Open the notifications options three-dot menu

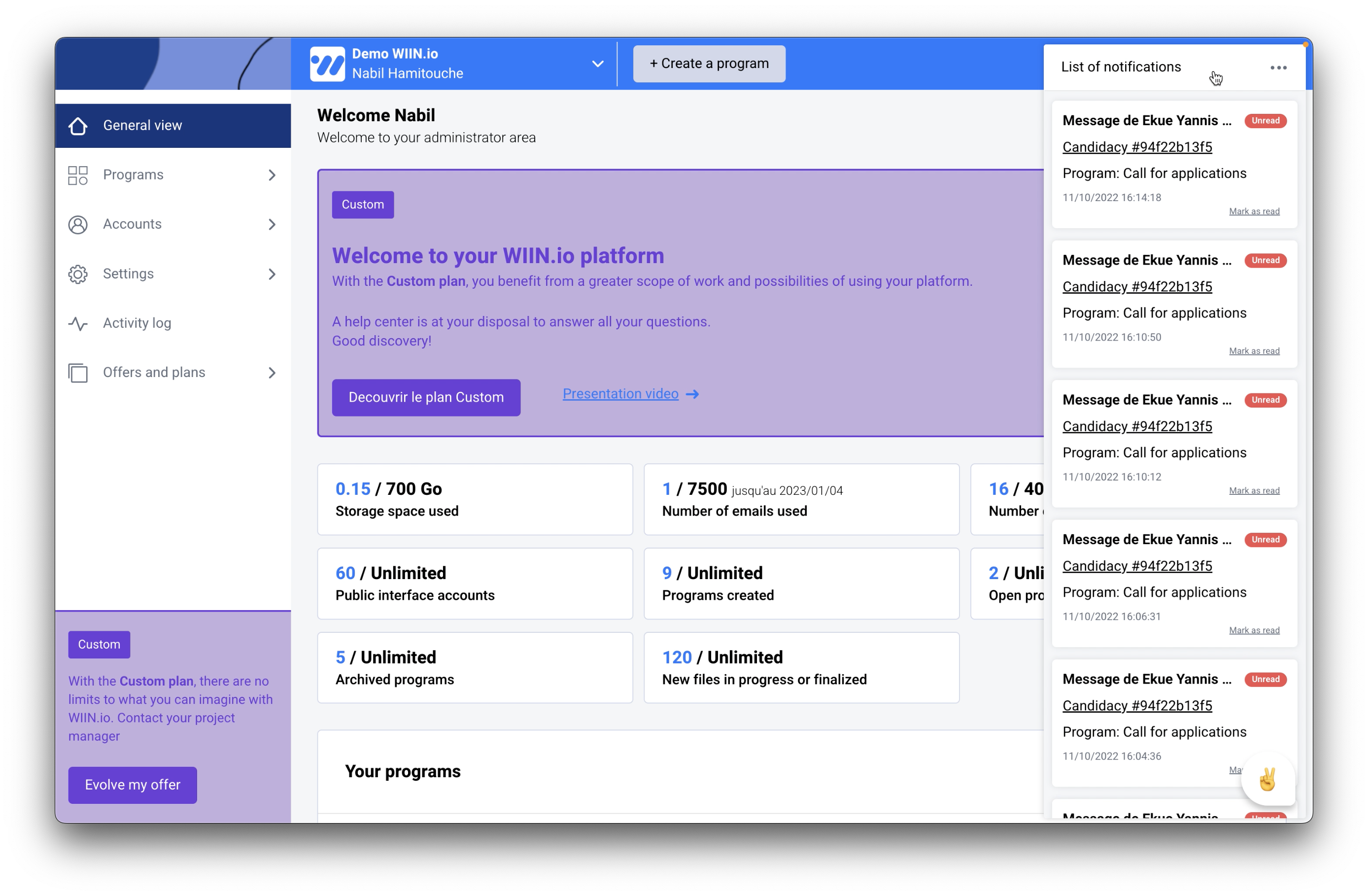[x=1278, y=67]
